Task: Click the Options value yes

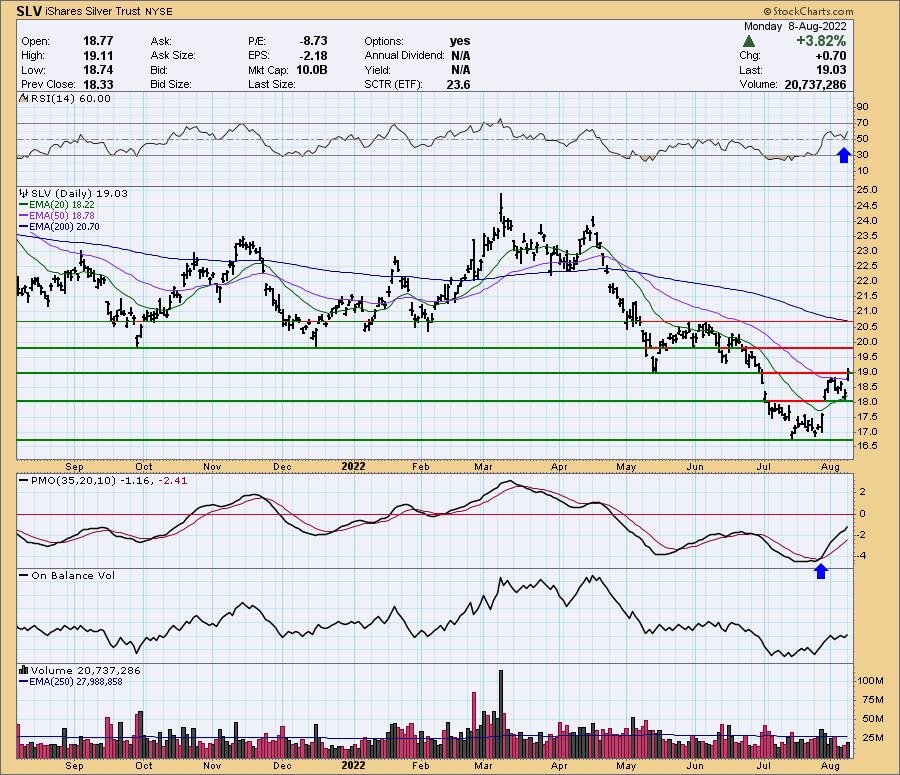Action: (x=460, y=41)
